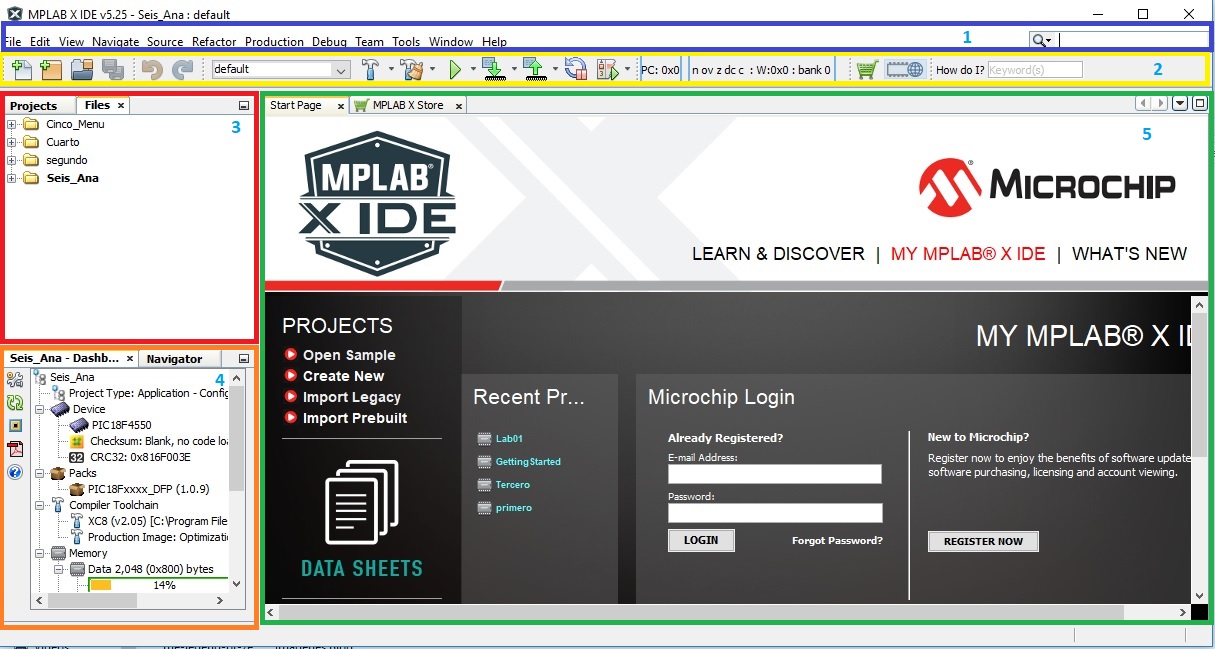The image size is (1215, 649).
Task: Click the LOGIN button
Action: [701, 540]
